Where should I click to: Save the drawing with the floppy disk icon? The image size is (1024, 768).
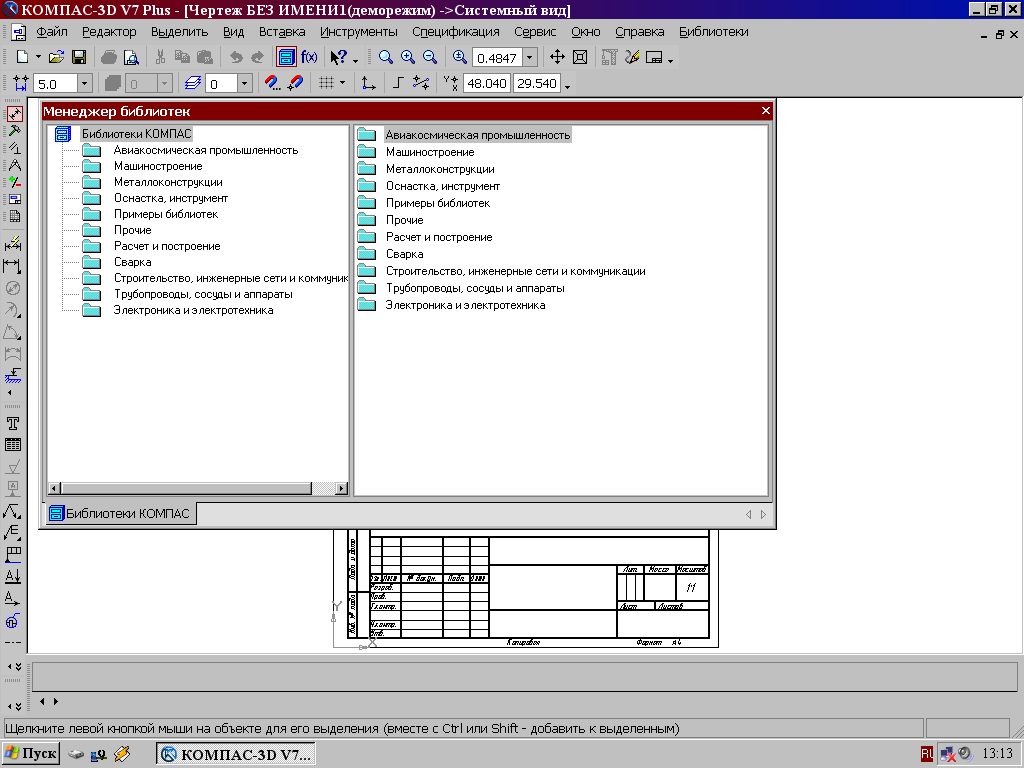(79, 57)
